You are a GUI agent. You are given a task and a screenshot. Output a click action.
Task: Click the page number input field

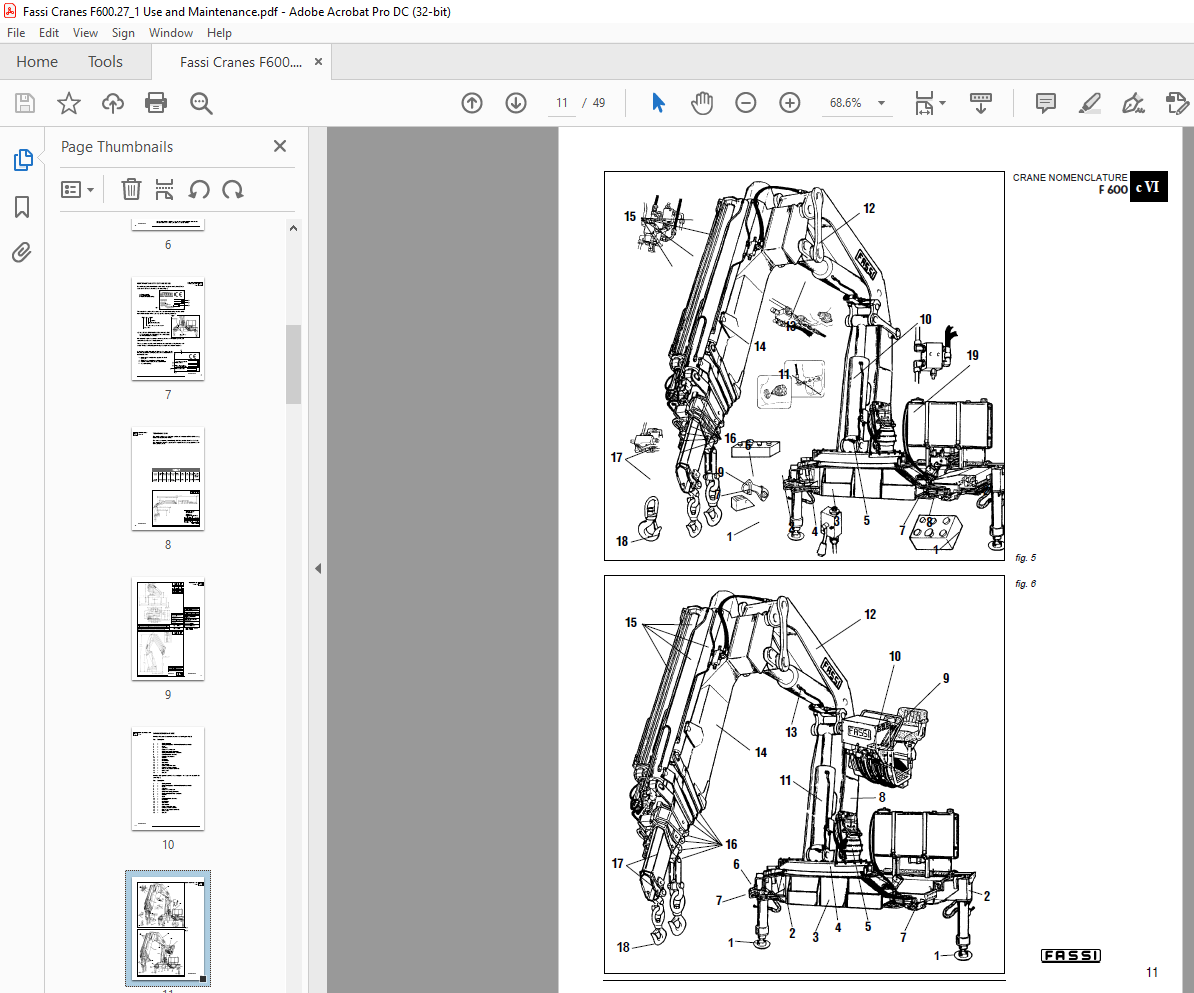pos(562,103)
